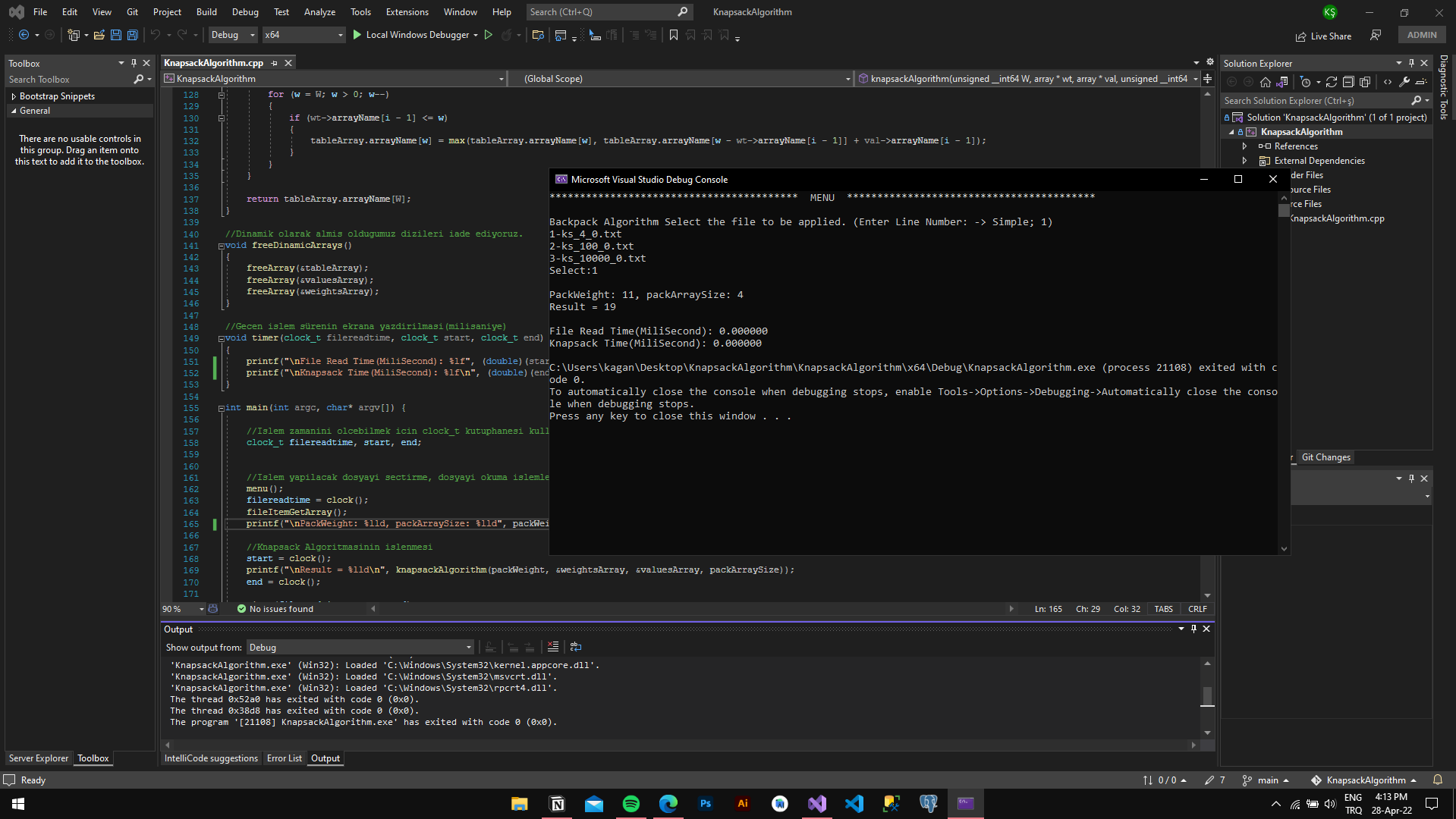Image resolution: width=1456 pixels, height=819 pixels.
Task: Open the KnapsackAlgorithm project scope dropdown in the editor
Action: point(335,79)
